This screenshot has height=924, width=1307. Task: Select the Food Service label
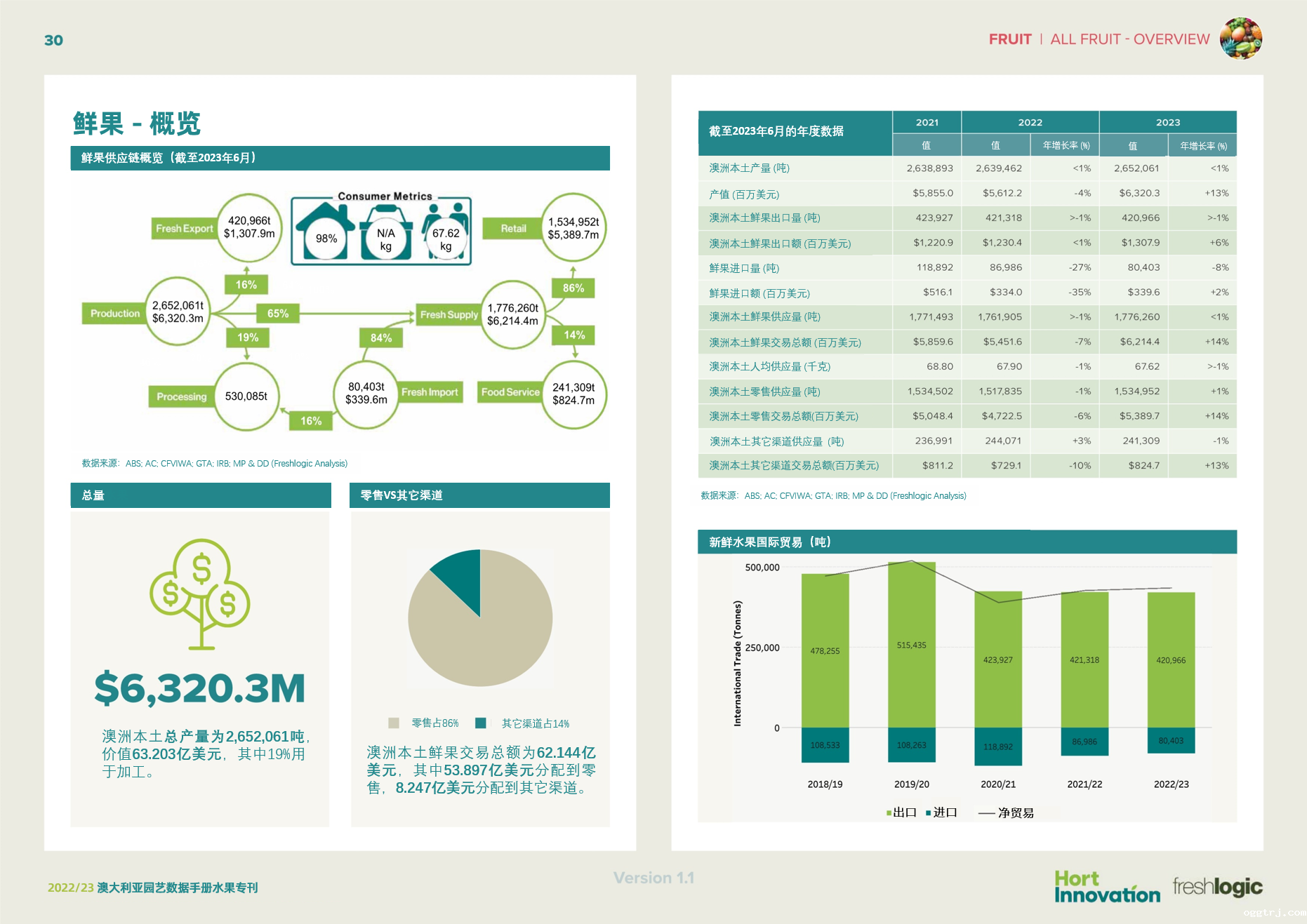510,392
